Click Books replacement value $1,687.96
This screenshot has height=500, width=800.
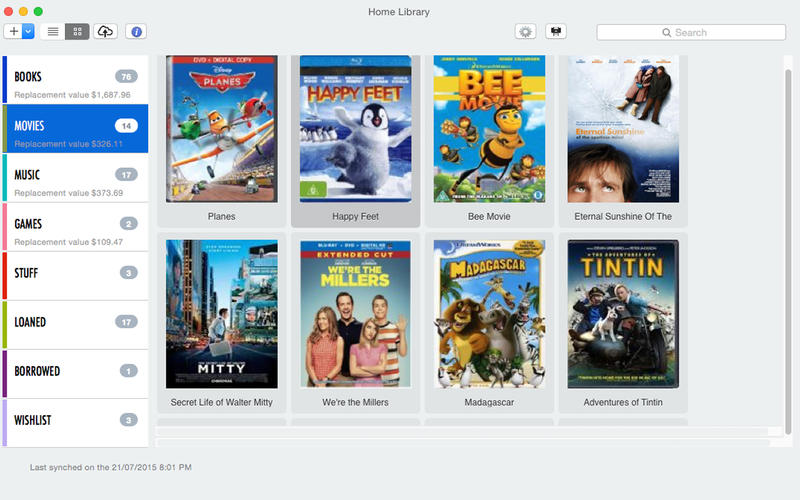[x=72, y=95]
